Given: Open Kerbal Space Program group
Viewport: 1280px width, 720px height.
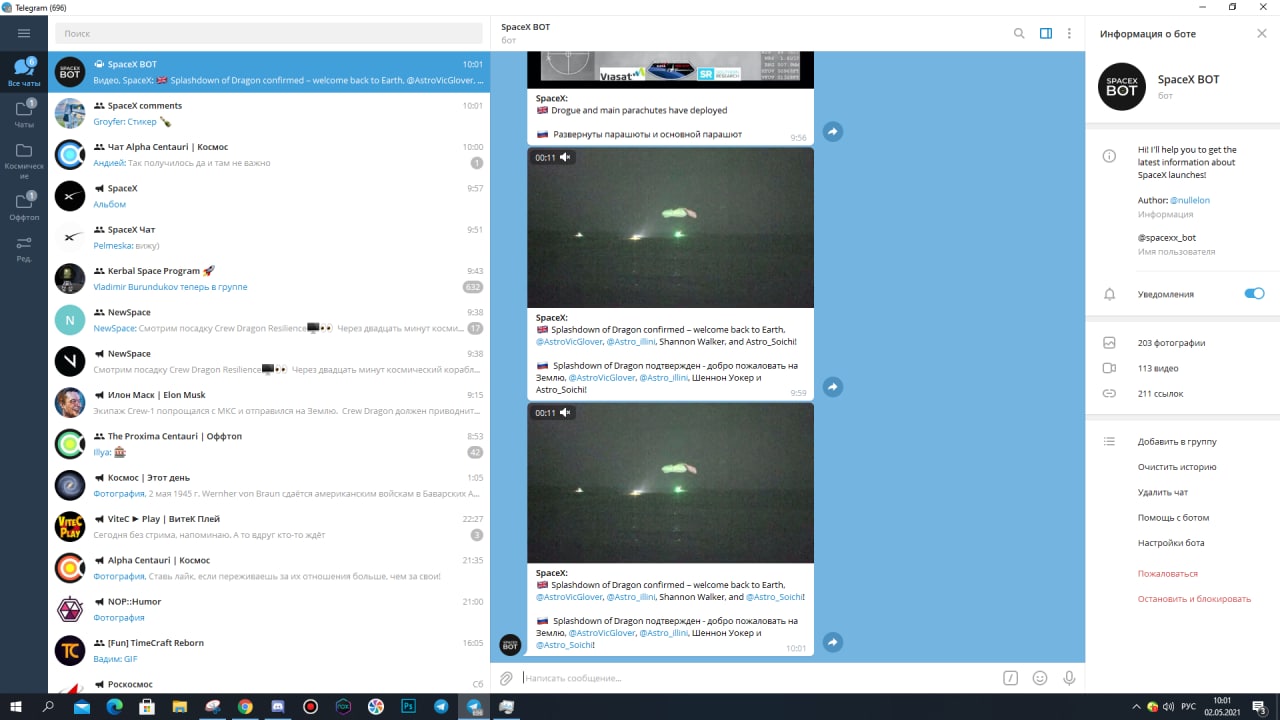Looking at the screenshot, I should tap(269, 278).
